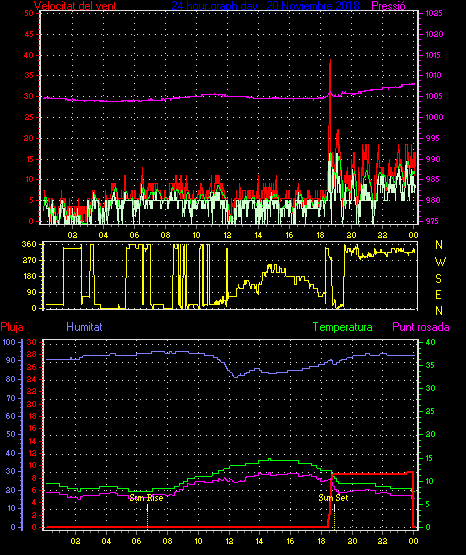Click the 16 value on rain axis

pyautogui.click(x=31, y=428)
